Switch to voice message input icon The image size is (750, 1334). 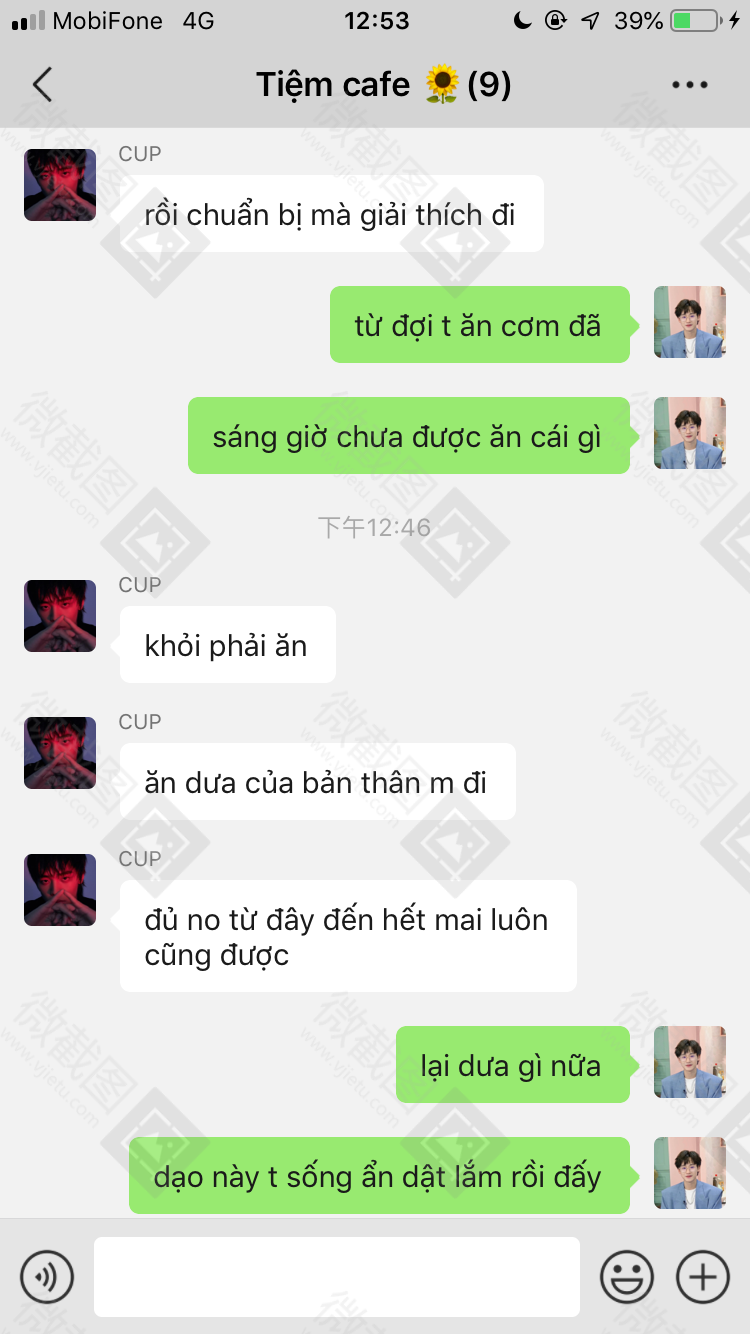[47, 1277]
